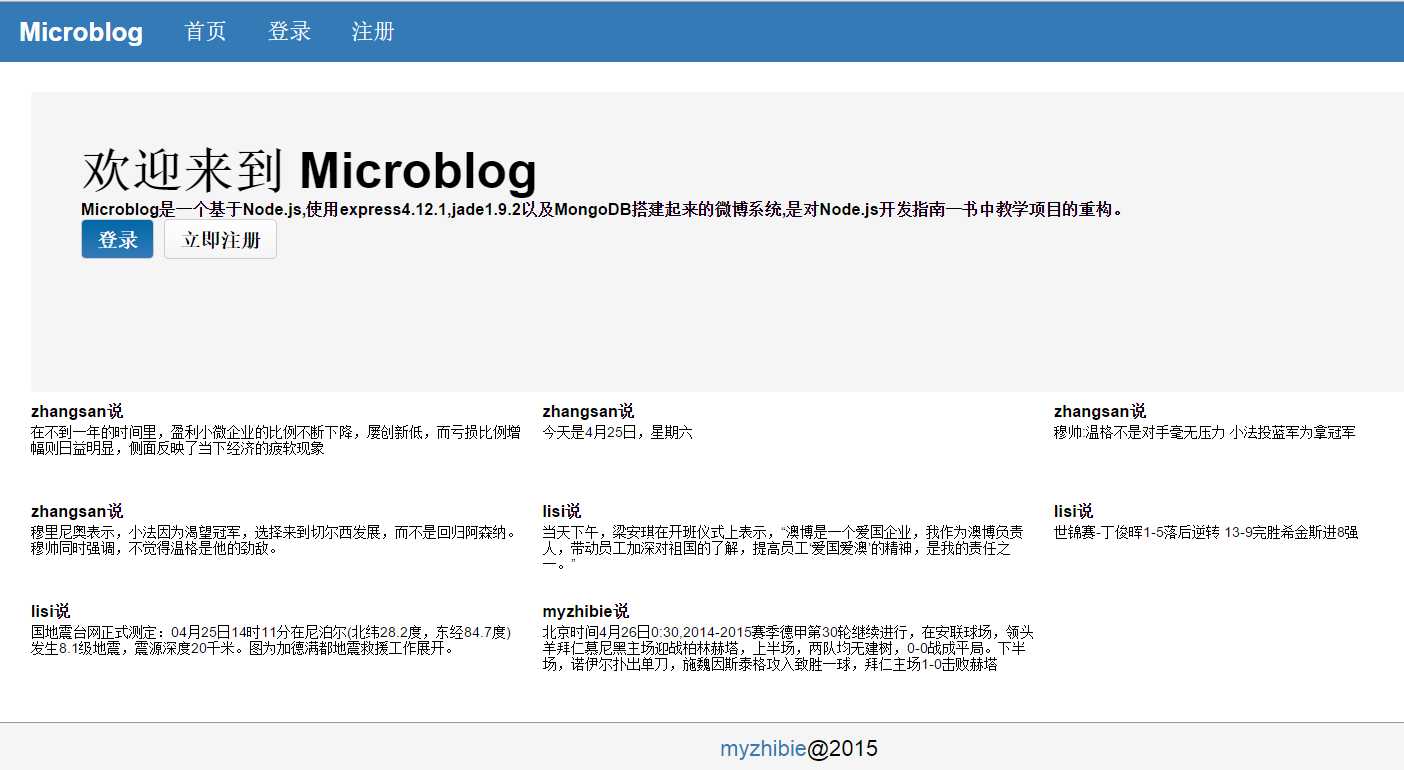Image resolution: width=1404 pixels, height=770 pixels.
Task: Click the post text 穆帅:温格不是对手
Action: tap(1205, 432)
